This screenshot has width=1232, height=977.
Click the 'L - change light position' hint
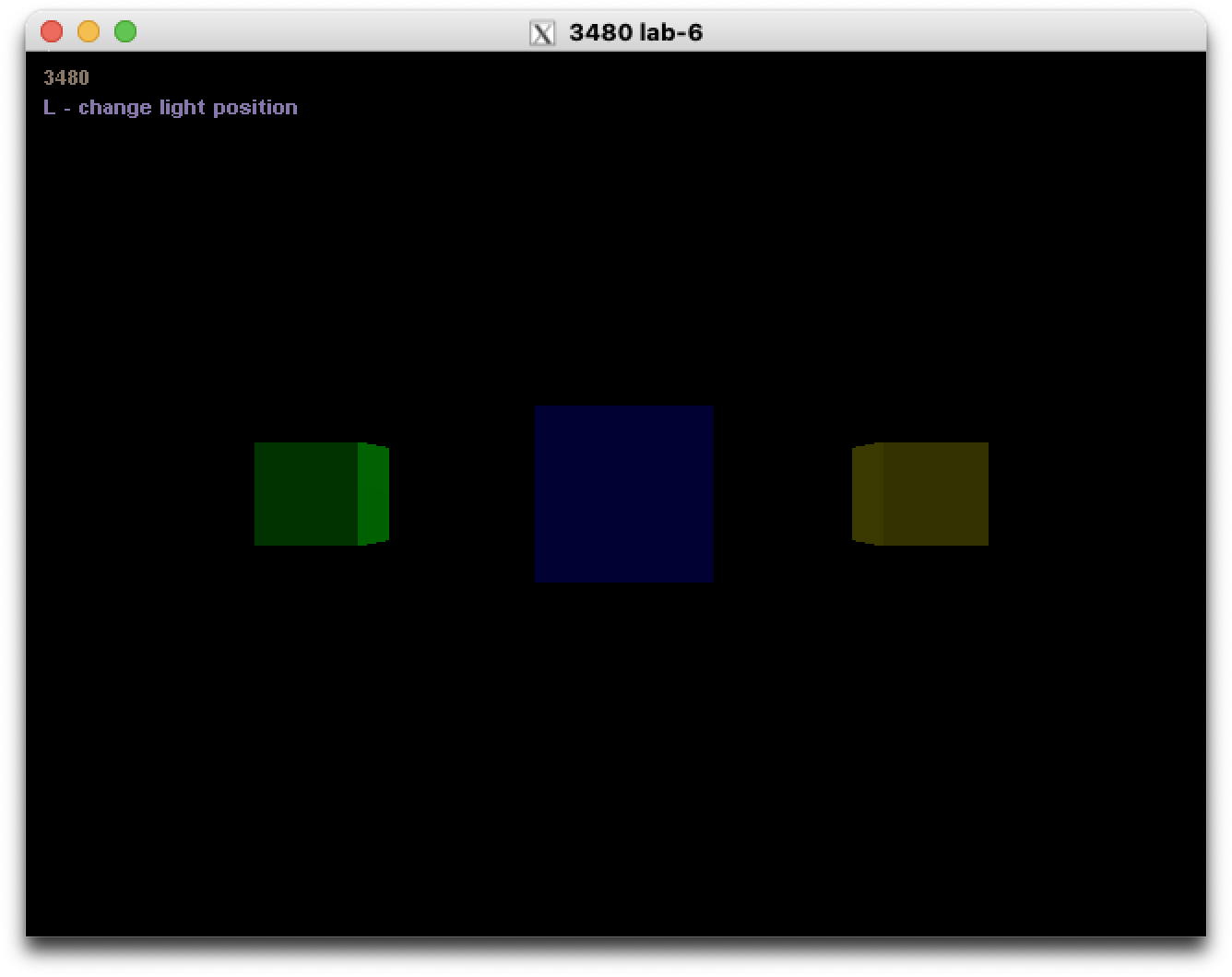[170, 108]
